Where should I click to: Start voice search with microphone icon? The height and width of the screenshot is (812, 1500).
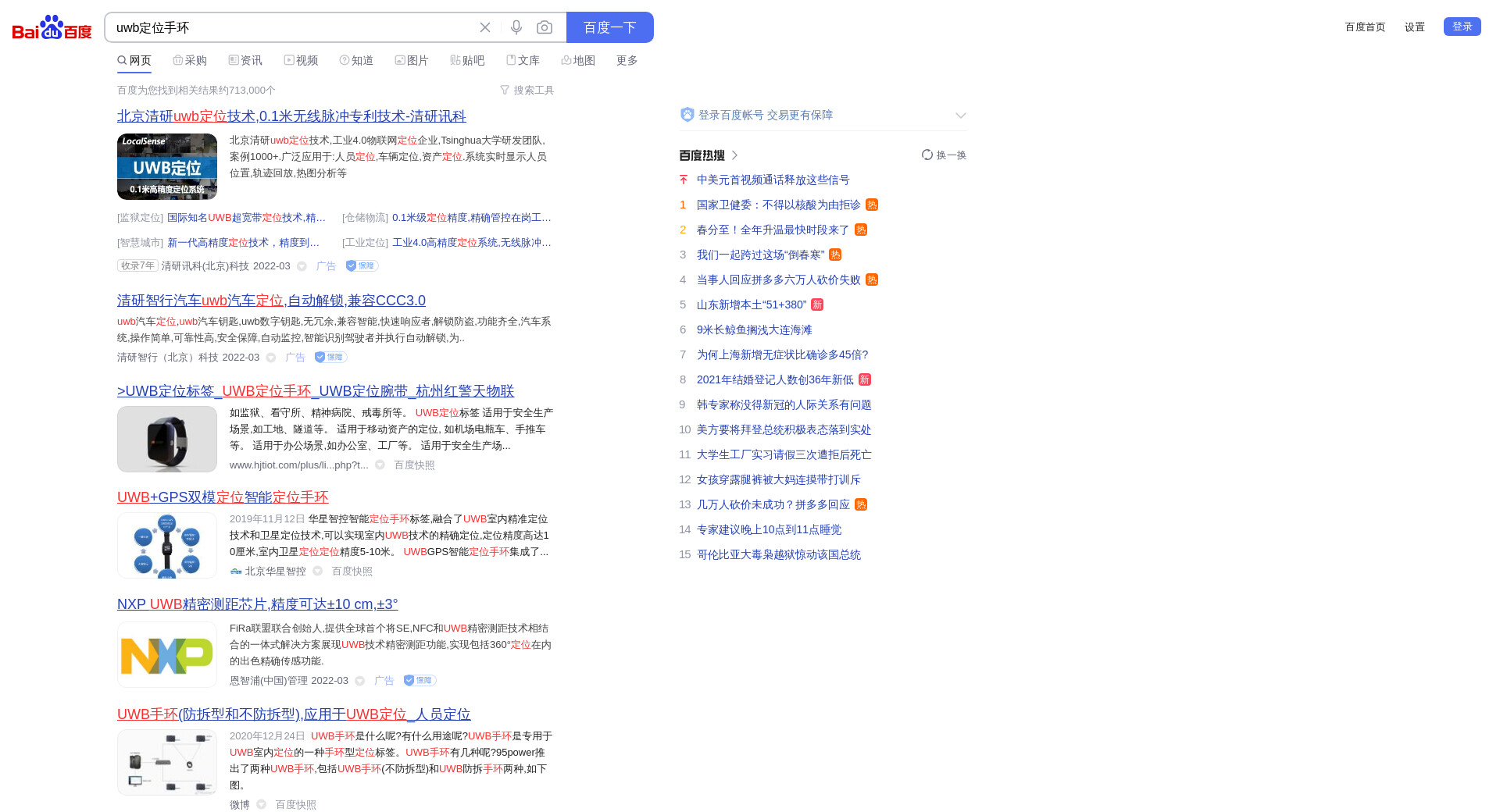516,27
